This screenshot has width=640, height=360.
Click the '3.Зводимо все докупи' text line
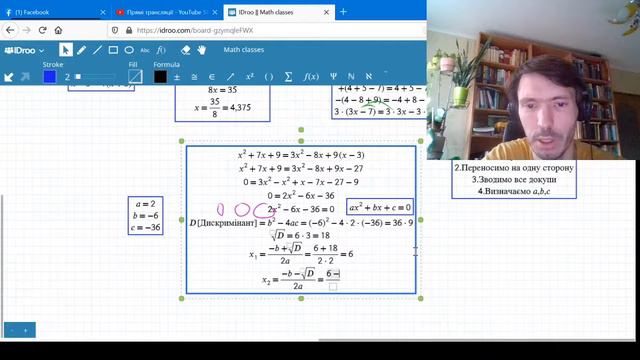click(514, 179)
